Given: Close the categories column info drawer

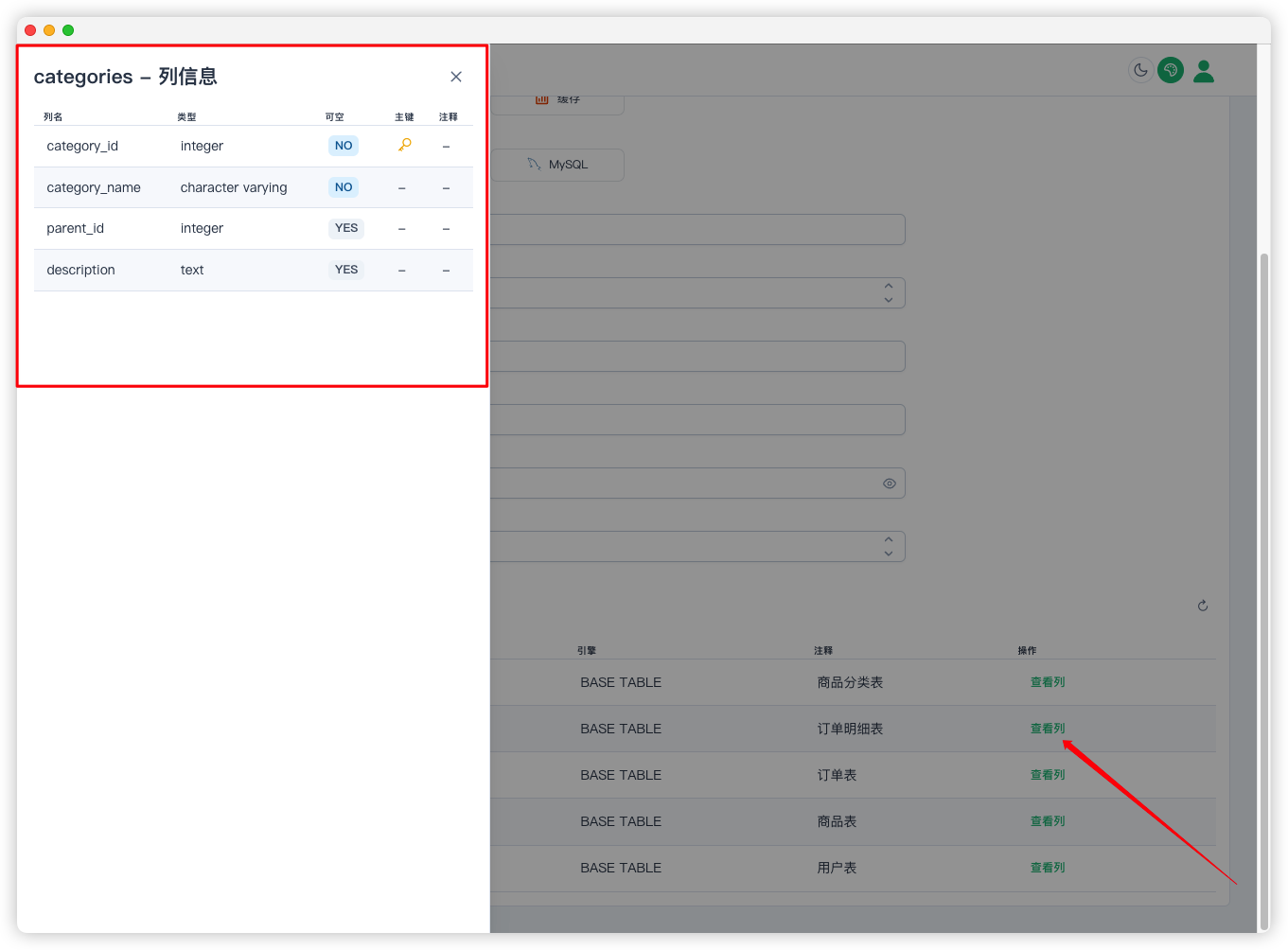Looking at the screenshot, I should tap(456, 77).
